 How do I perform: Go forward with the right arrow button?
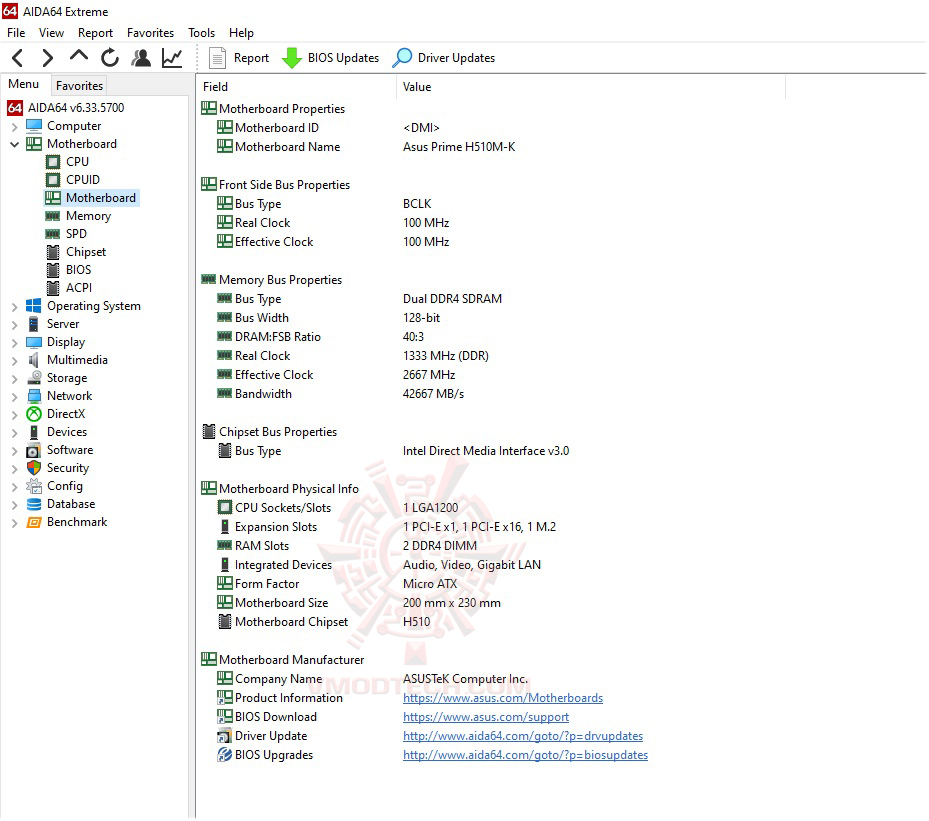[x=48, y=58]
